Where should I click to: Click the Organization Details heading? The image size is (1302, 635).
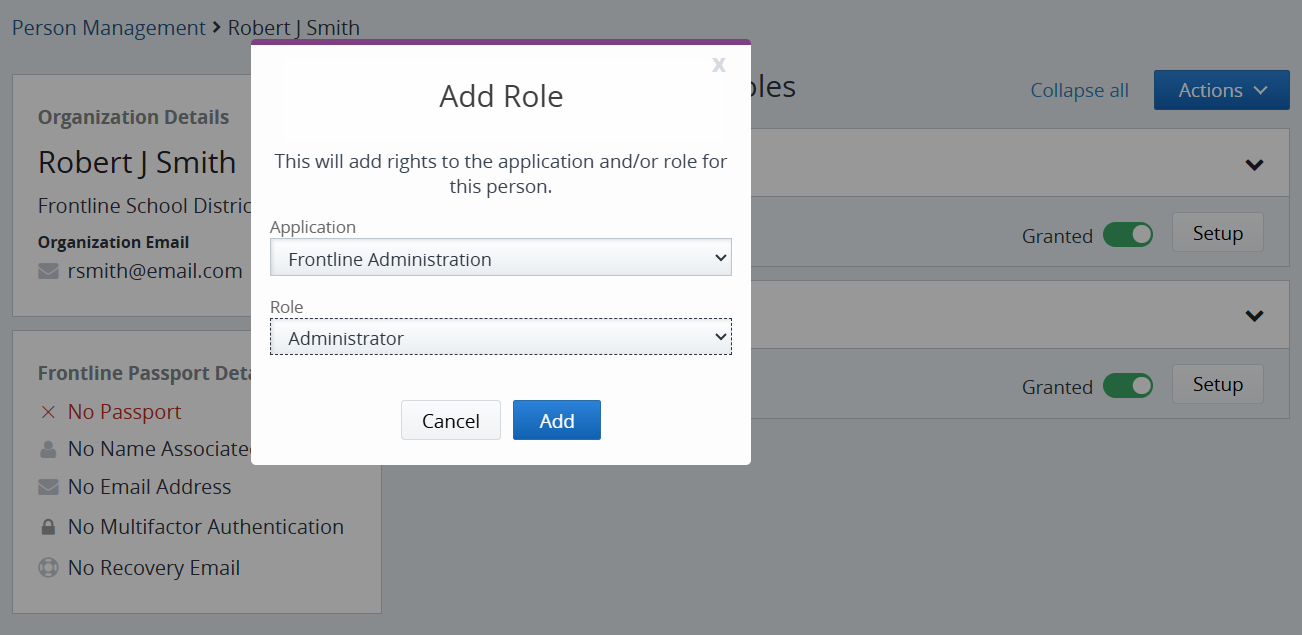133,117
